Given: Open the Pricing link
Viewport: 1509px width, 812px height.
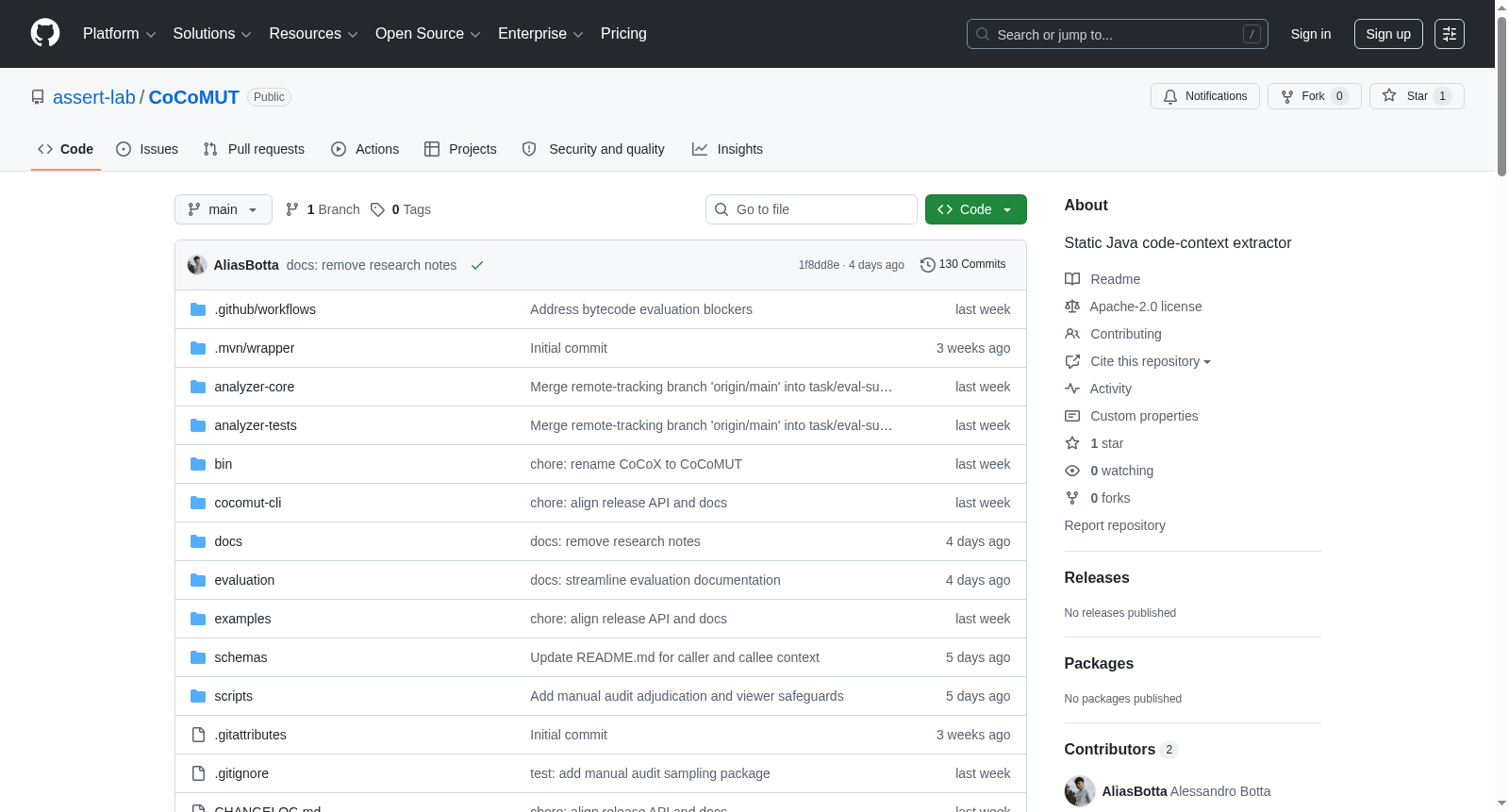Looking at the screenshot, I should tap(623, 34).
